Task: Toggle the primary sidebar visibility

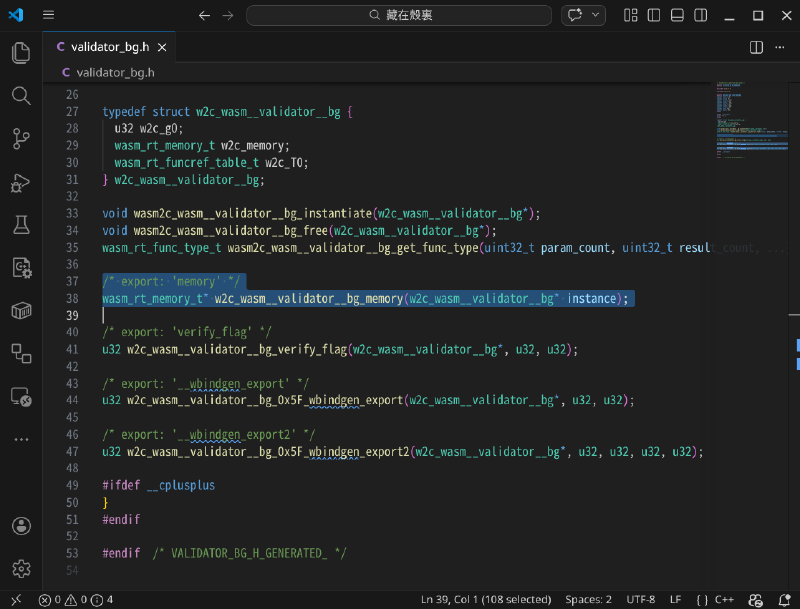Action: (653, 15)
